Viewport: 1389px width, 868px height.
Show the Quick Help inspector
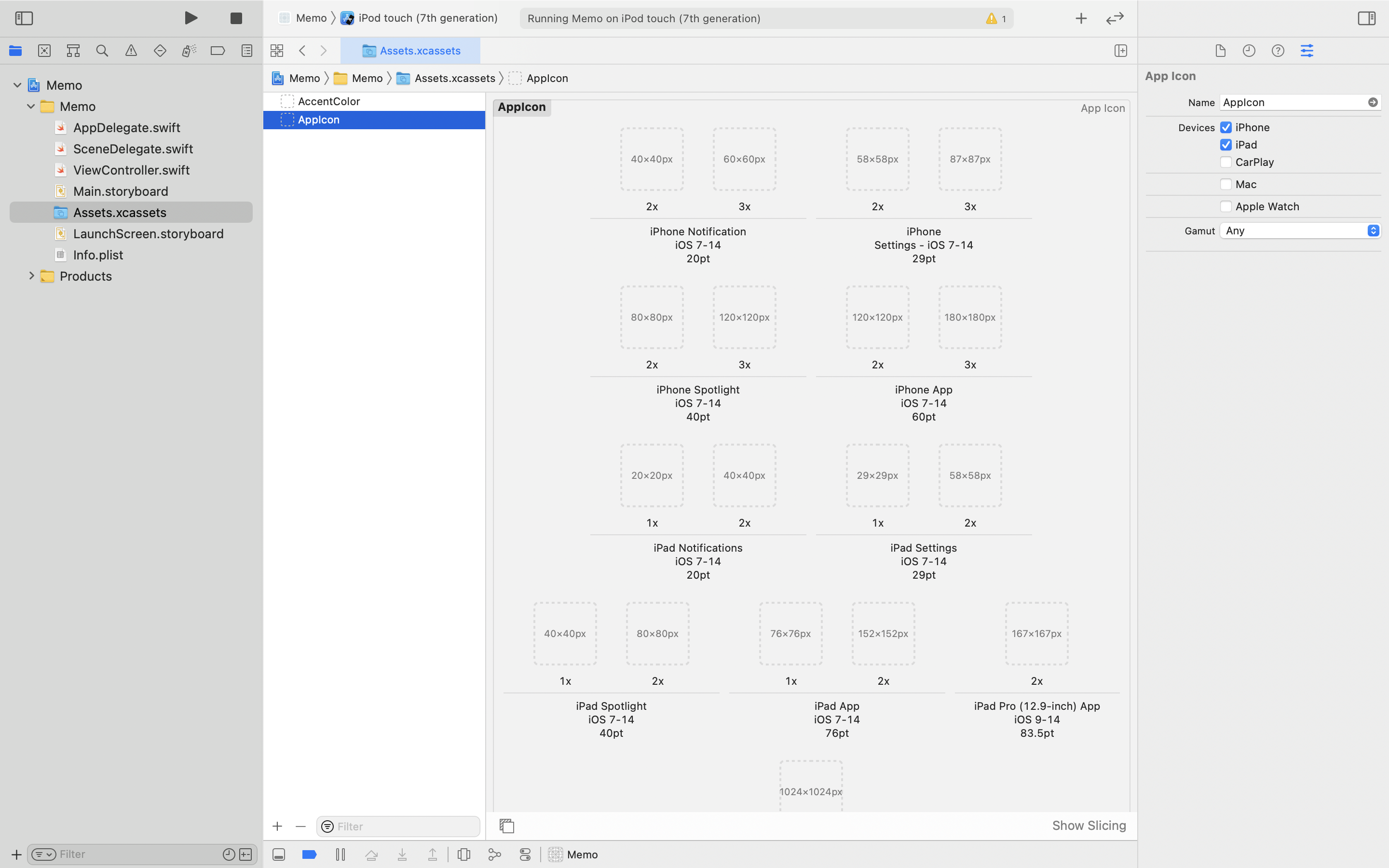coord(1278,51)
